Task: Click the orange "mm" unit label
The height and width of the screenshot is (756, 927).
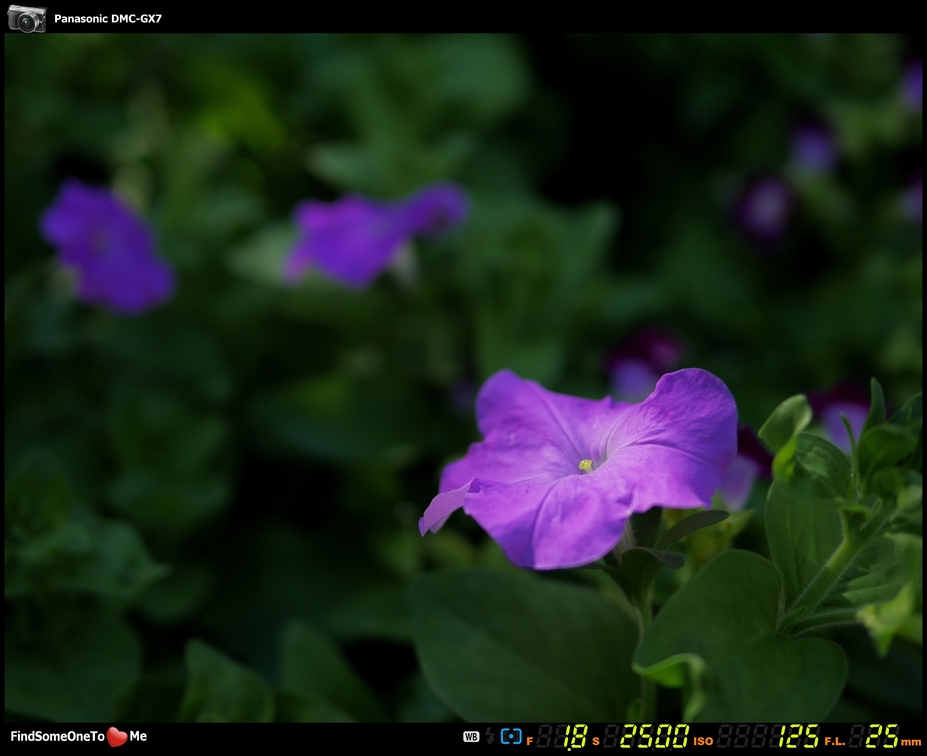Action: (911, 742)
